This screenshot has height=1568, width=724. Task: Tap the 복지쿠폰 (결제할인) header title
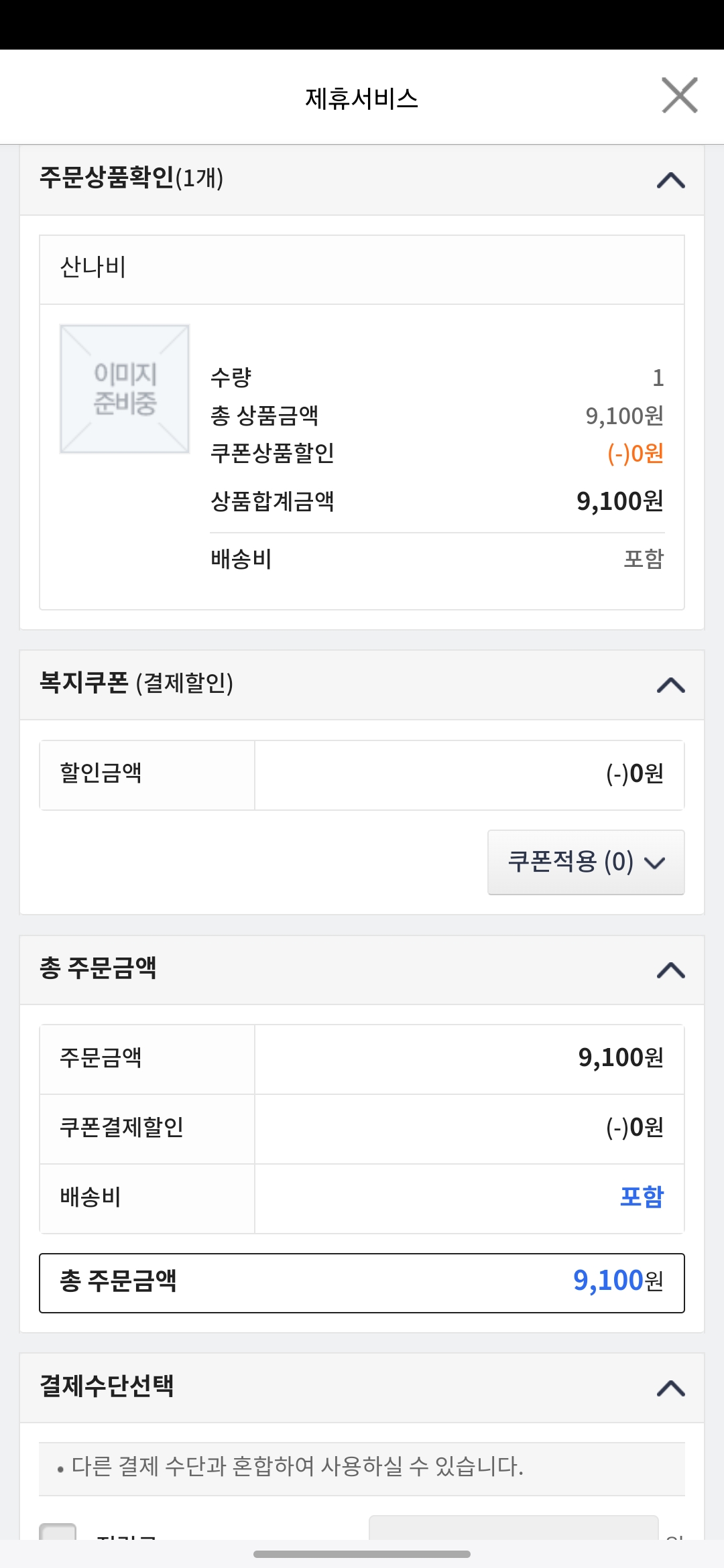pyautogui.click(x=137, y=683)
